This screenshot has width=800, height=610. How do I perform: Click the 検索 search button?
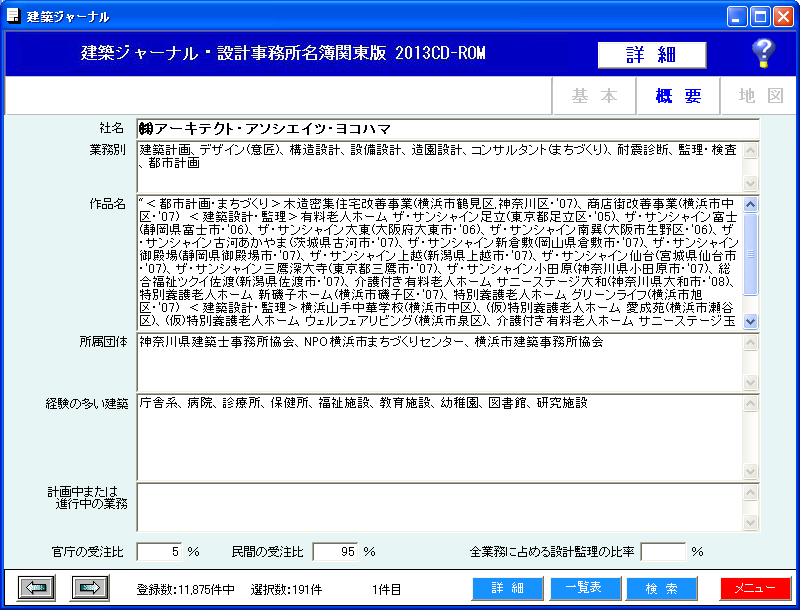point(662,589)
